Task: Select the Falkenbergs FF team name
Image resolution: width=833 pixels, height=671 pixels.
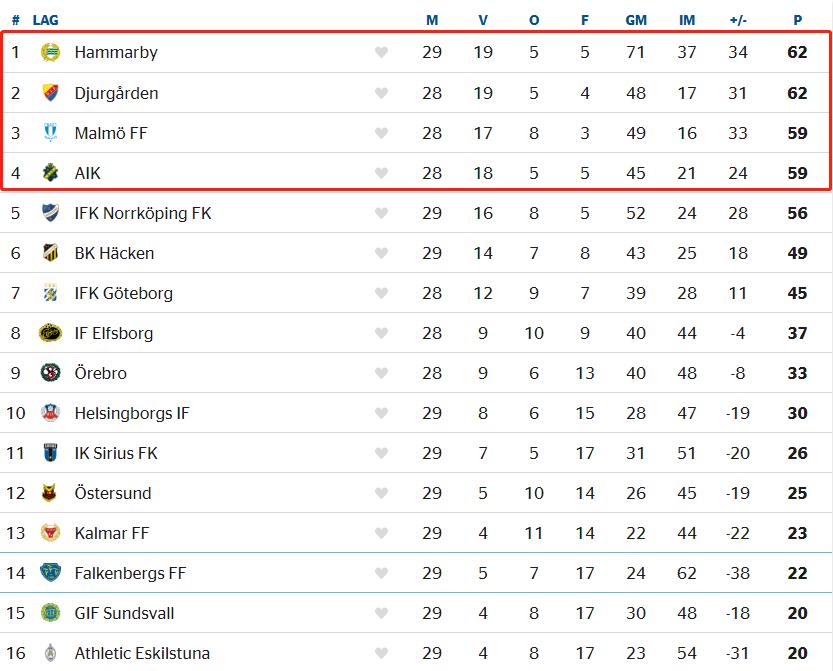Action: point(130,573)
